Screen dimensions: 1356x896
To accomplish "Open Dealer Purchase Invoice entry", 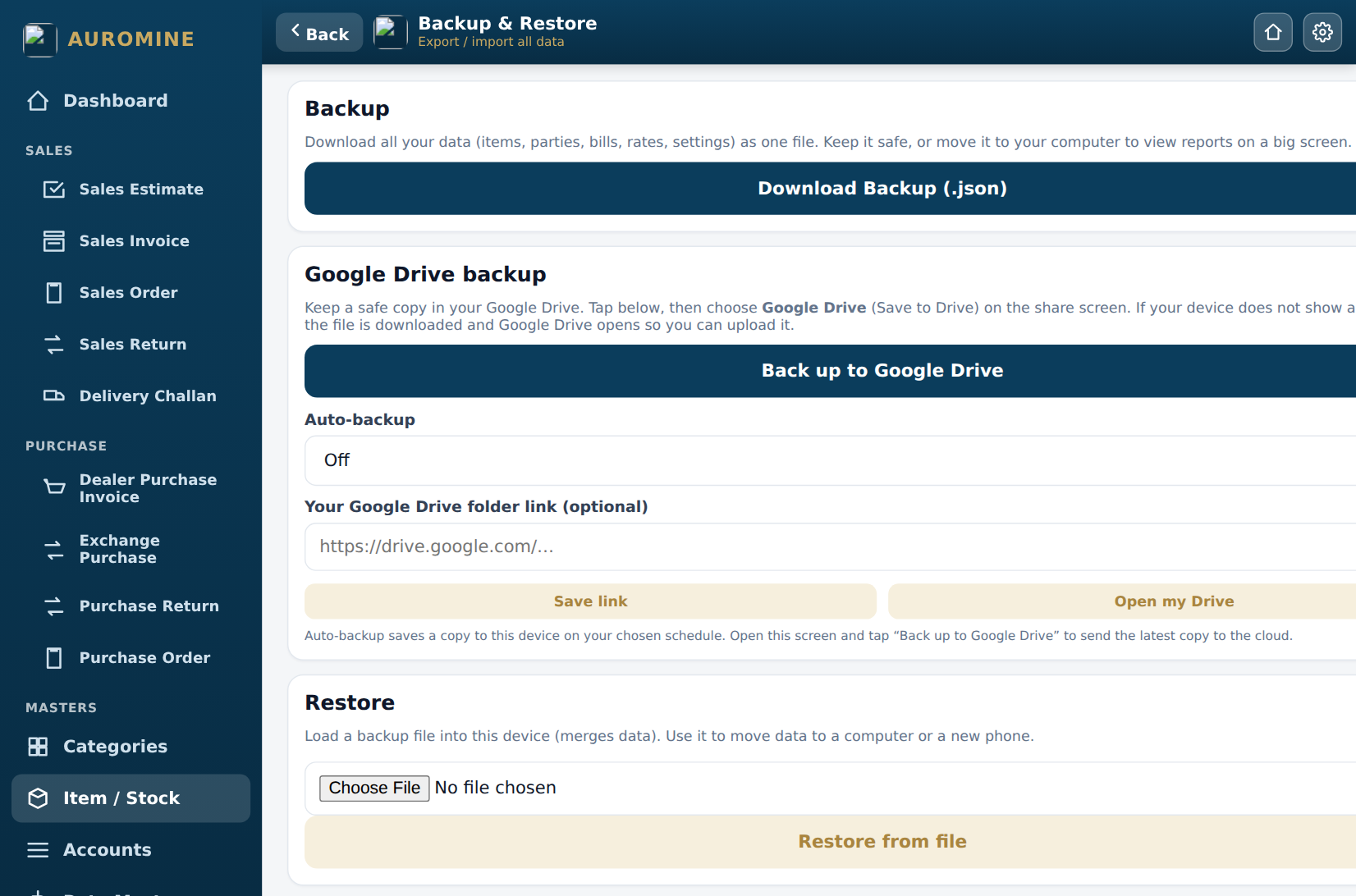I will [x=131, y=488].
